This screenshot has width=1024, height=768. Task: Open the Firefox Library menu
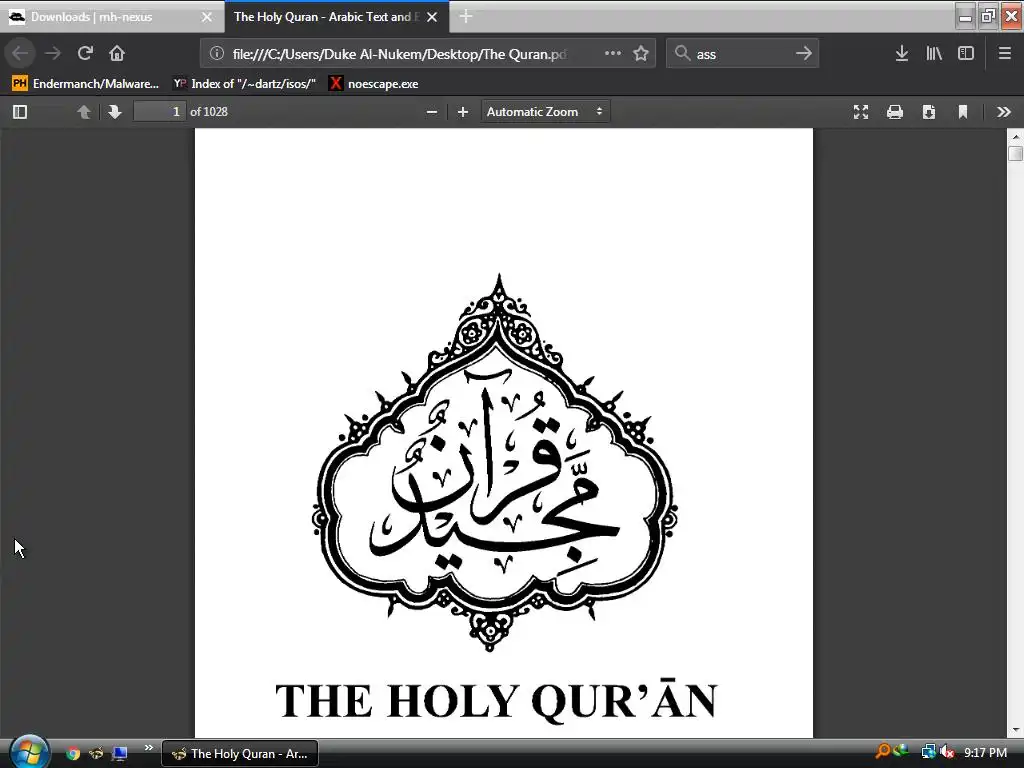[934, 53]
